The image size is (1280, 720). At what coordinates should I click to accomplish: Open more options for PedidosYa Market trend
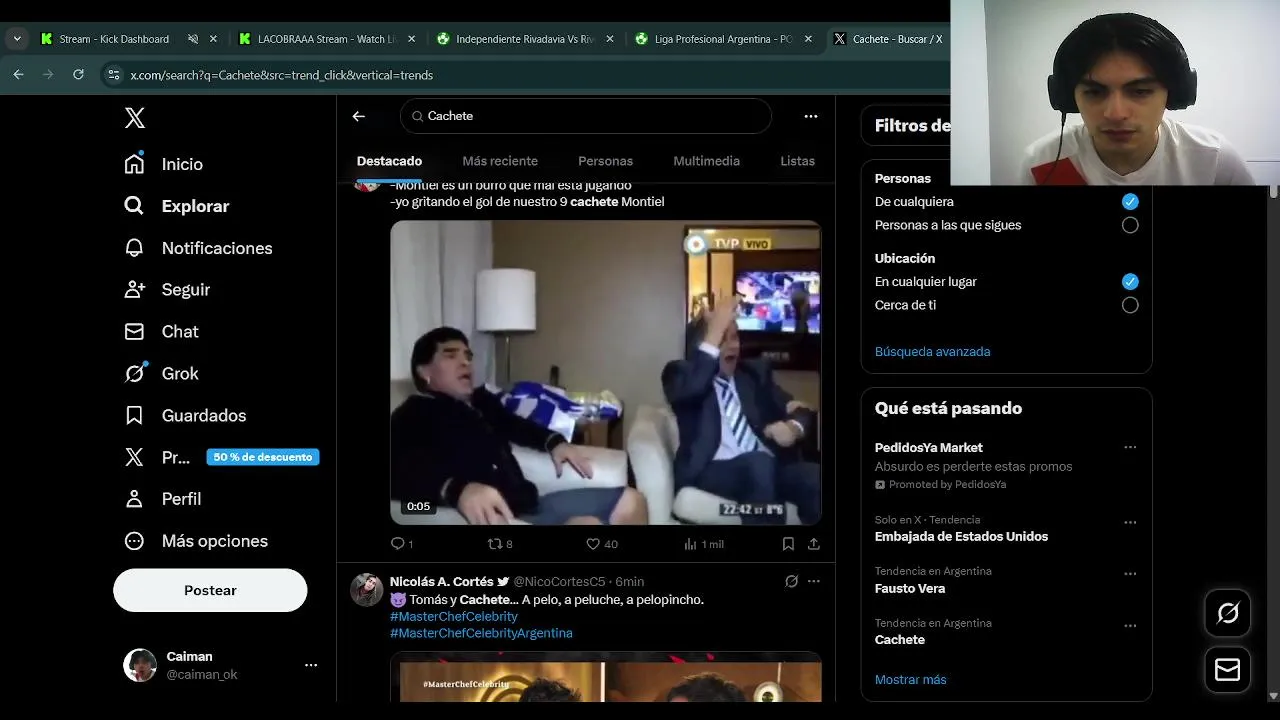click(x=1130, y=448)
